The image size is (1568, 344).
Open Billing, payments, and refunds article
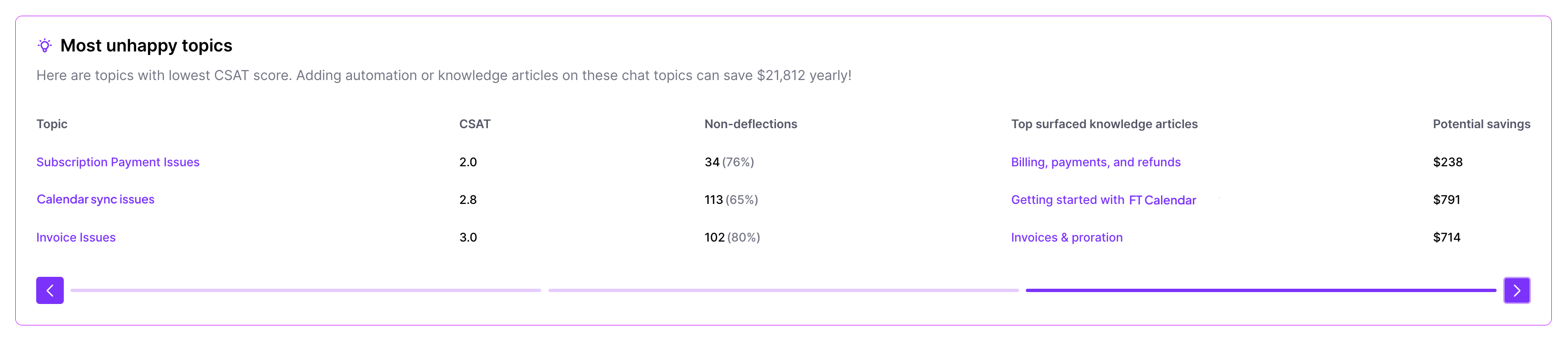(x=1096, y=162)
